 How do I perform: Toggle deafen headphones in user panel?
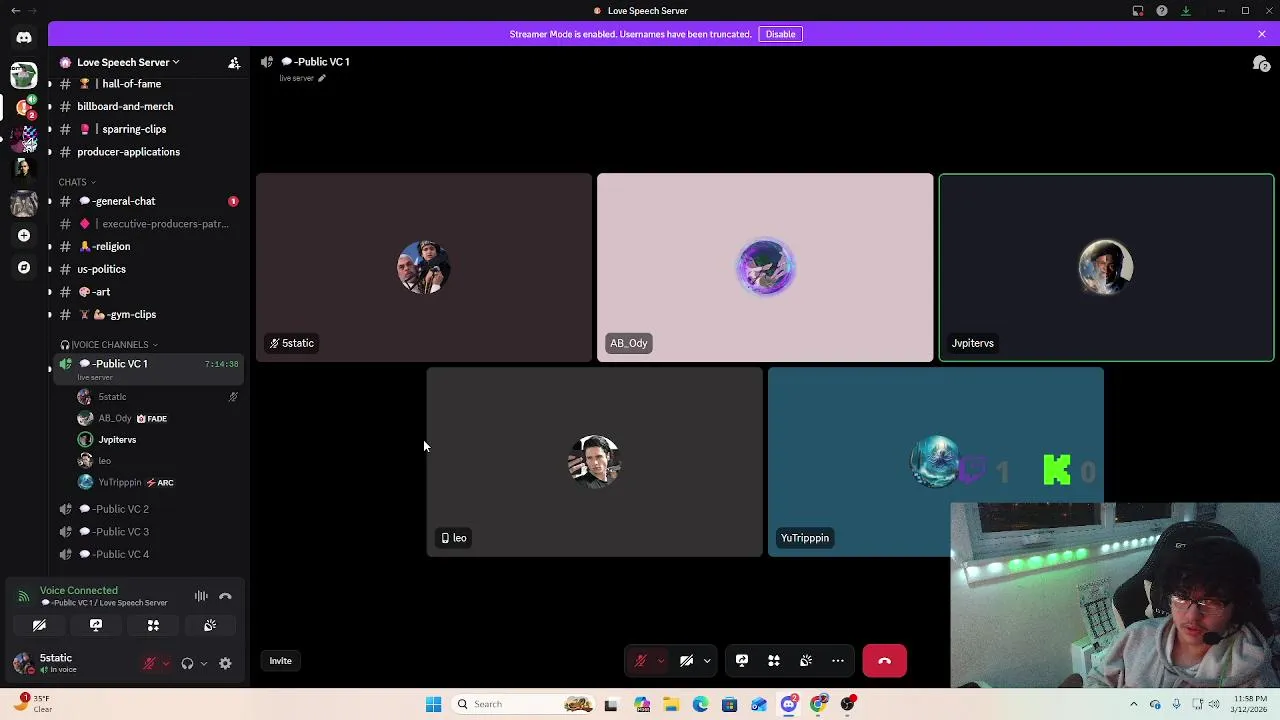coord(187,663)
